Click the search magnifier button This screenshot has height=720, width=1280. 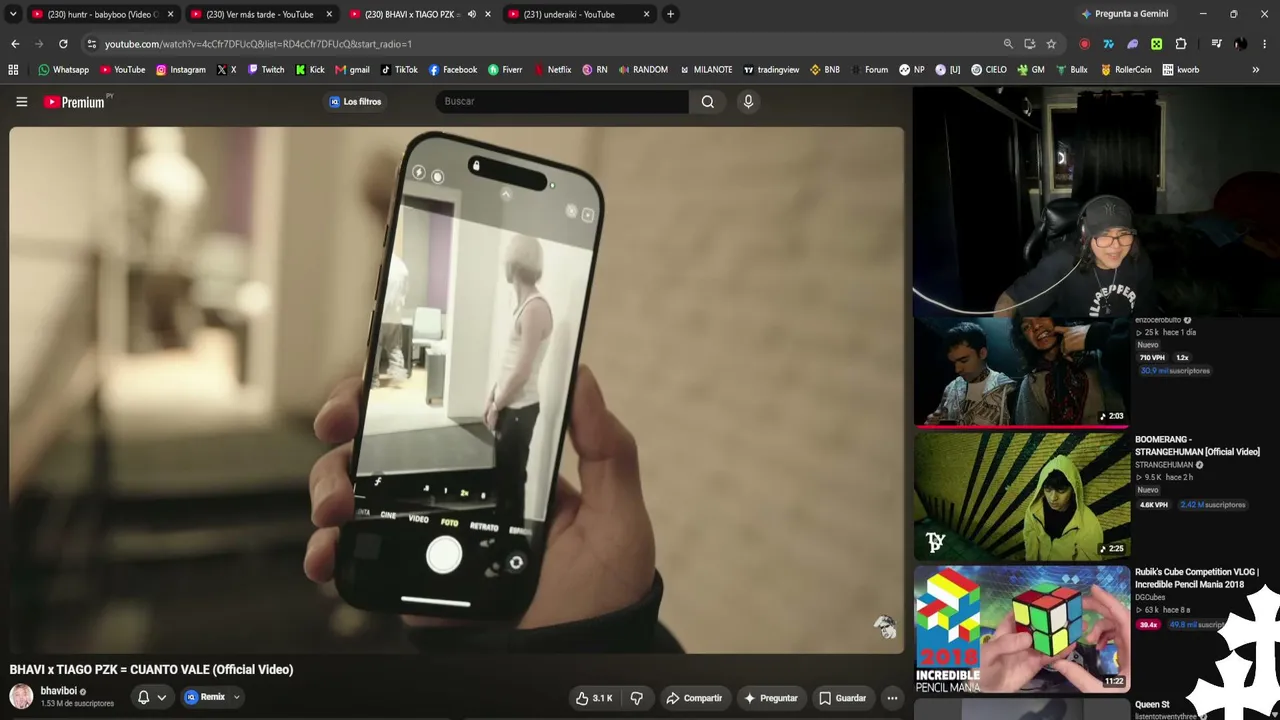[707, 101]
